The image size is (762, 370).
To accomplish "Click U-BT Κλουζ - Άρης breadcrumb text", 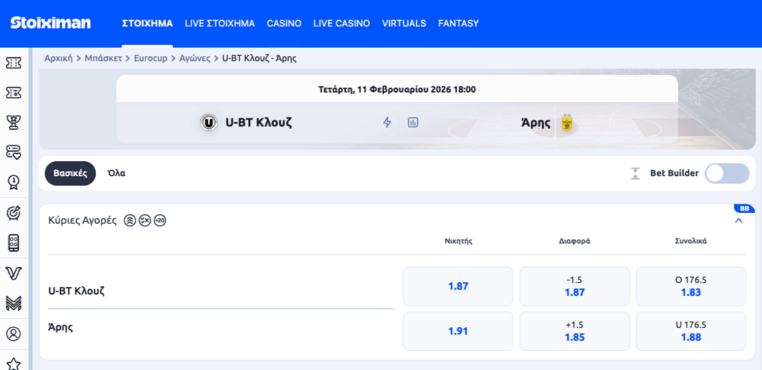I will pyautogui.click(x=259, y=58).
